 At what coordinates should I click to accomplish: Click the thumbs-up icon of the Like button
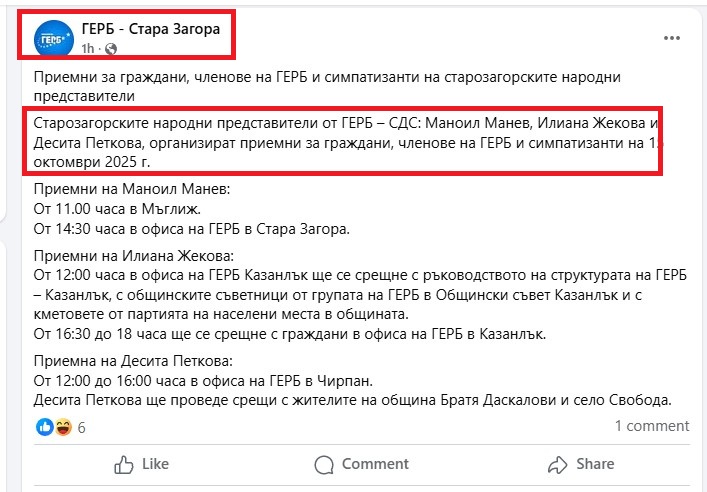(x=124, y=464)
